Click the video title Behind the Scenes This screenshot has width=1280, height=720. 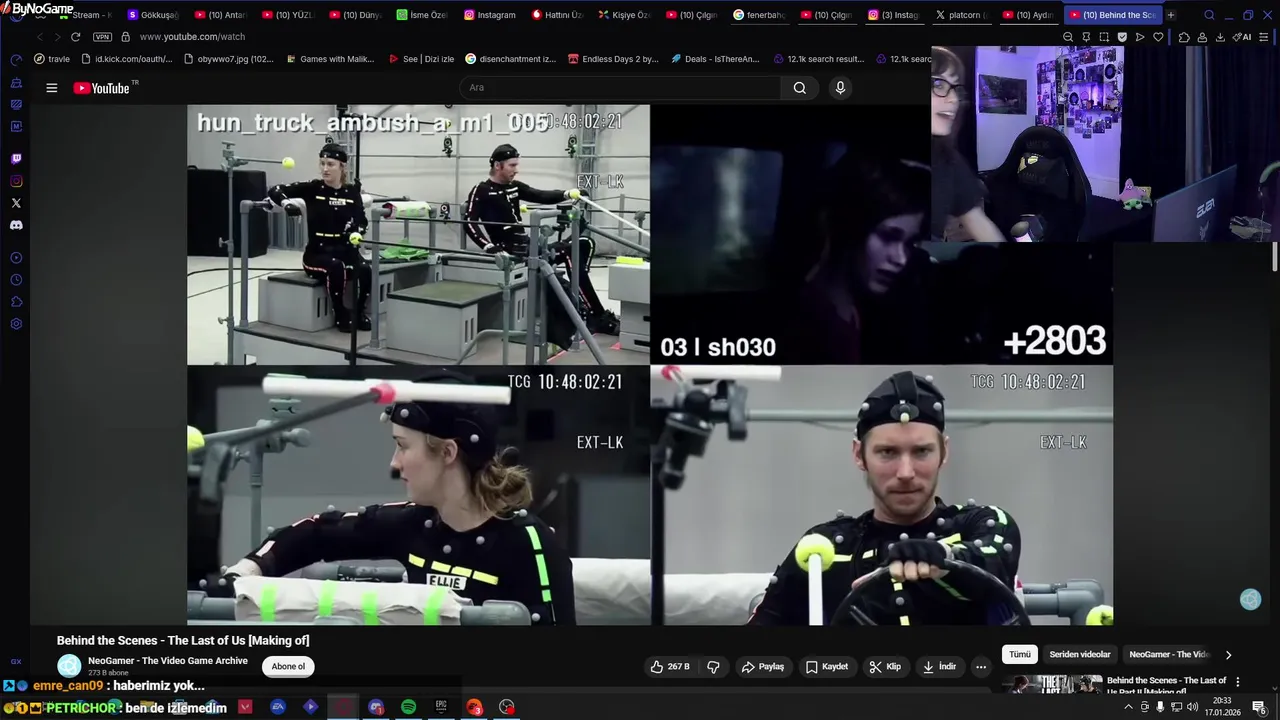183,640
